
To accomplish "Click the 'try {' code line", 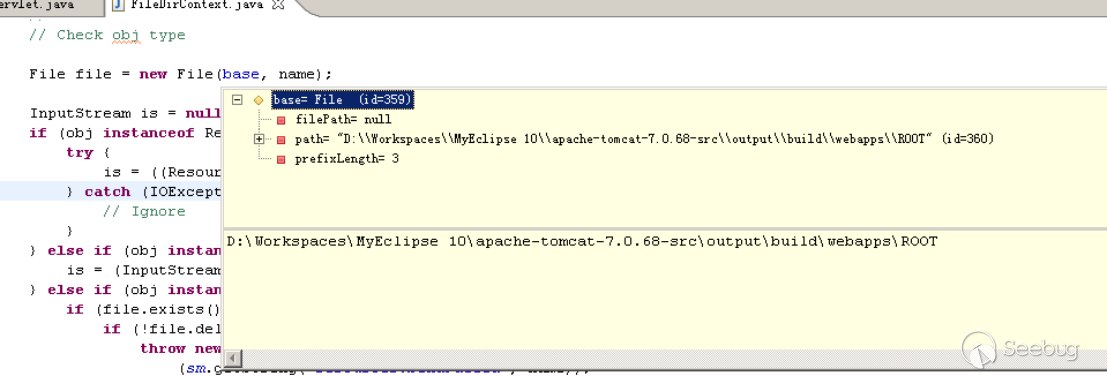I will 89,153.
